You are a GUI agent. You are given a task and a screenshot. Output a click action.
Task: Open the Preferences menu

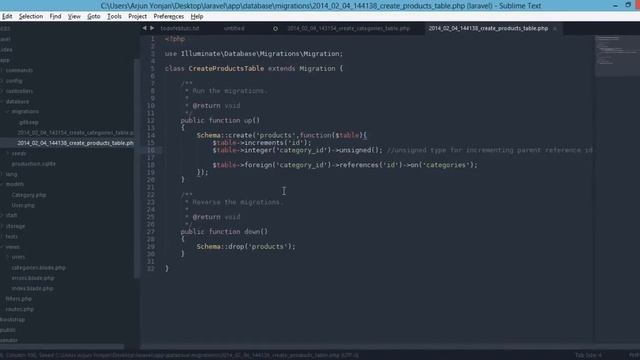tap(169, 16)
